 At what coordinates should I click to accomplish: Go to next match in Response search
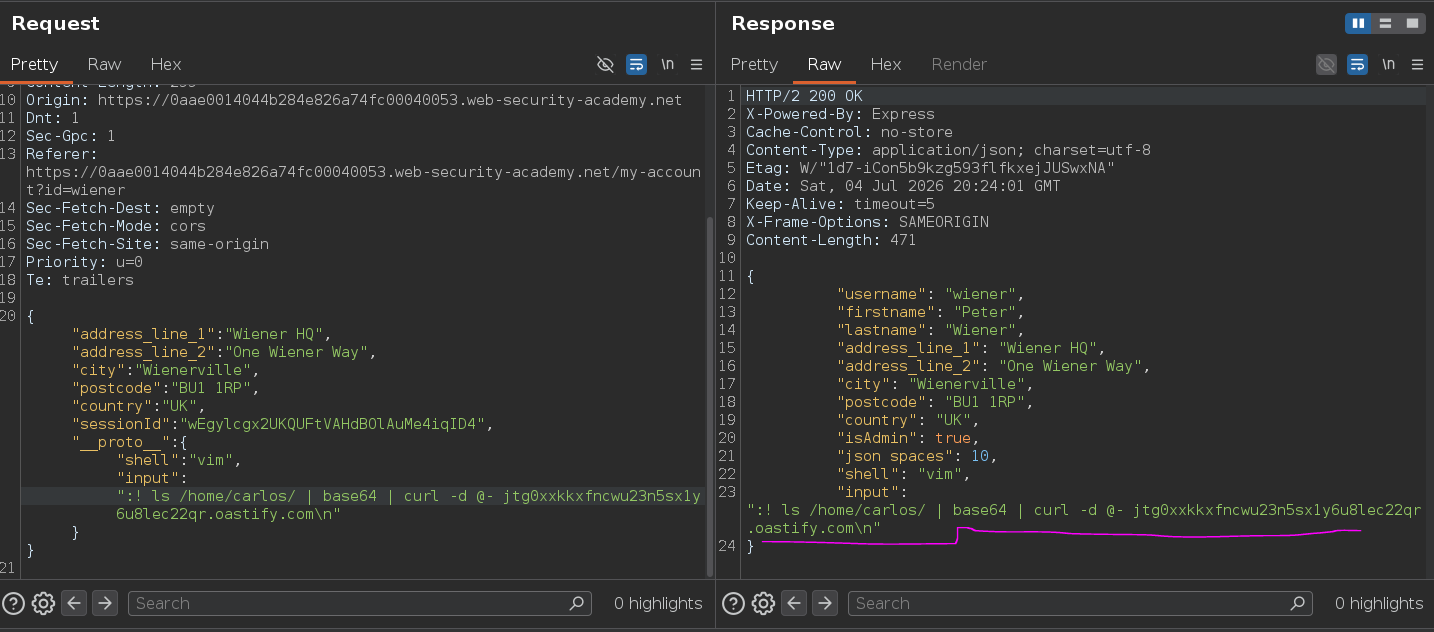coord(824,603)
